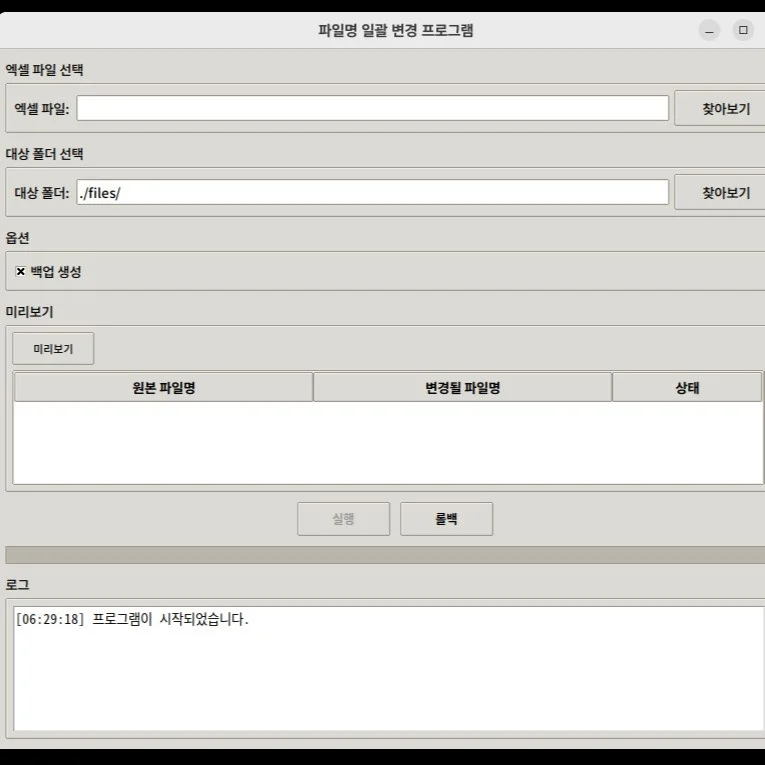Click the 엑셀 파일 path input field
This screenshot has width=765, height=765.
(x=372, y=108)
